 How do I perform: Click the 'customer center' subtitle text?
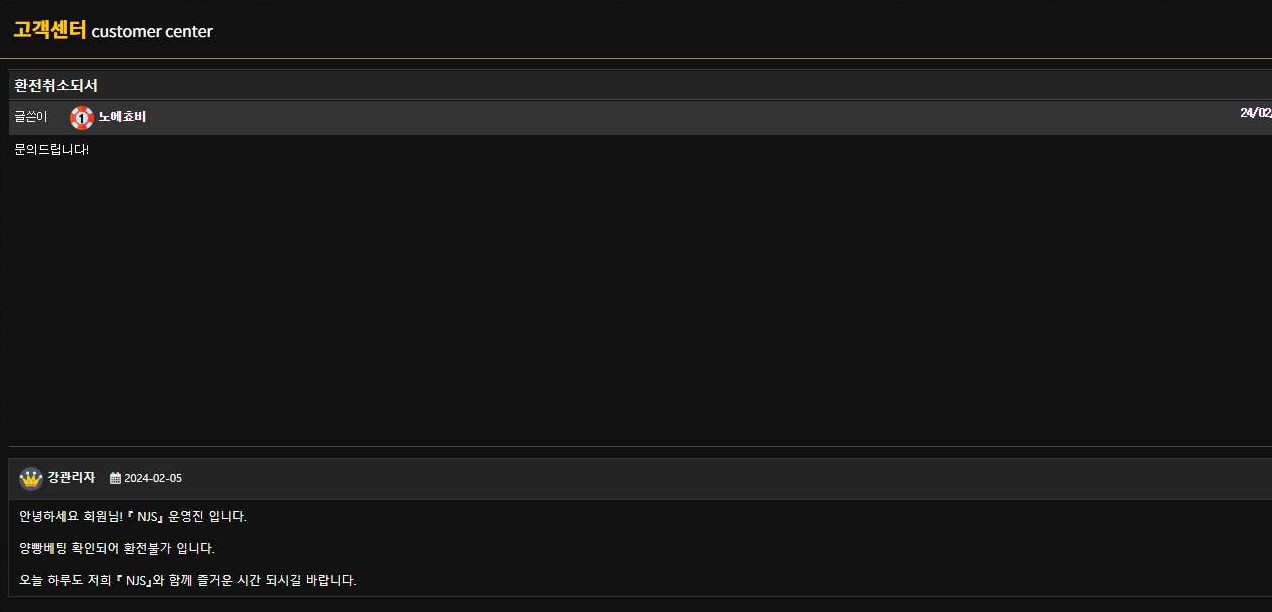(x=152, y=31)
